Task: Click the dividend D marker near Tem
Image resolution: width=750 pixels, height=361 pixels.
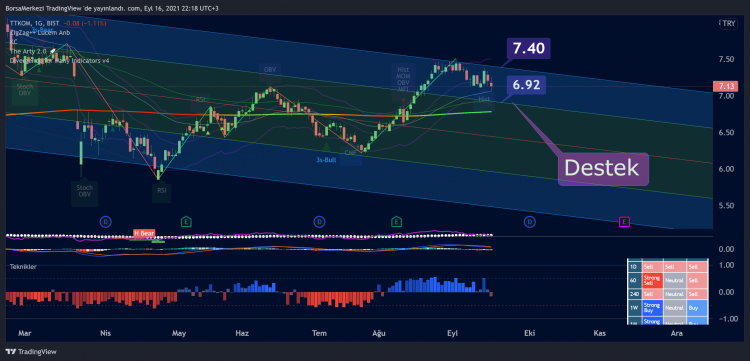Action: pyautogui.click(x=319, y=222)
